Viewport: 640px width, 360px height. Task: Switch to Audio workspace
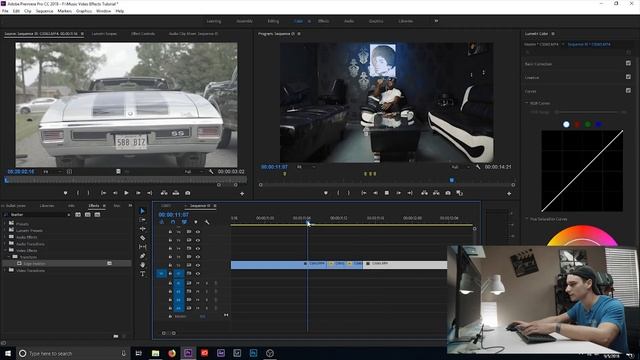349,21
